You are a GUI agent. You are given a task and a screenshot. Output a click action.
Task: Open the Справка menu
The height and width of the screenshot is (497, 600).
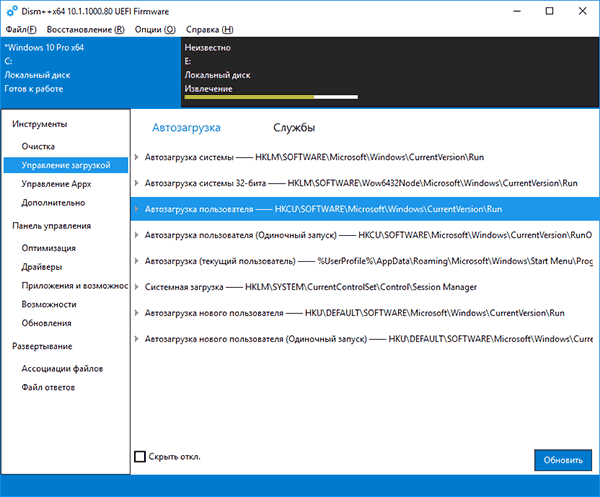point(209,29)
